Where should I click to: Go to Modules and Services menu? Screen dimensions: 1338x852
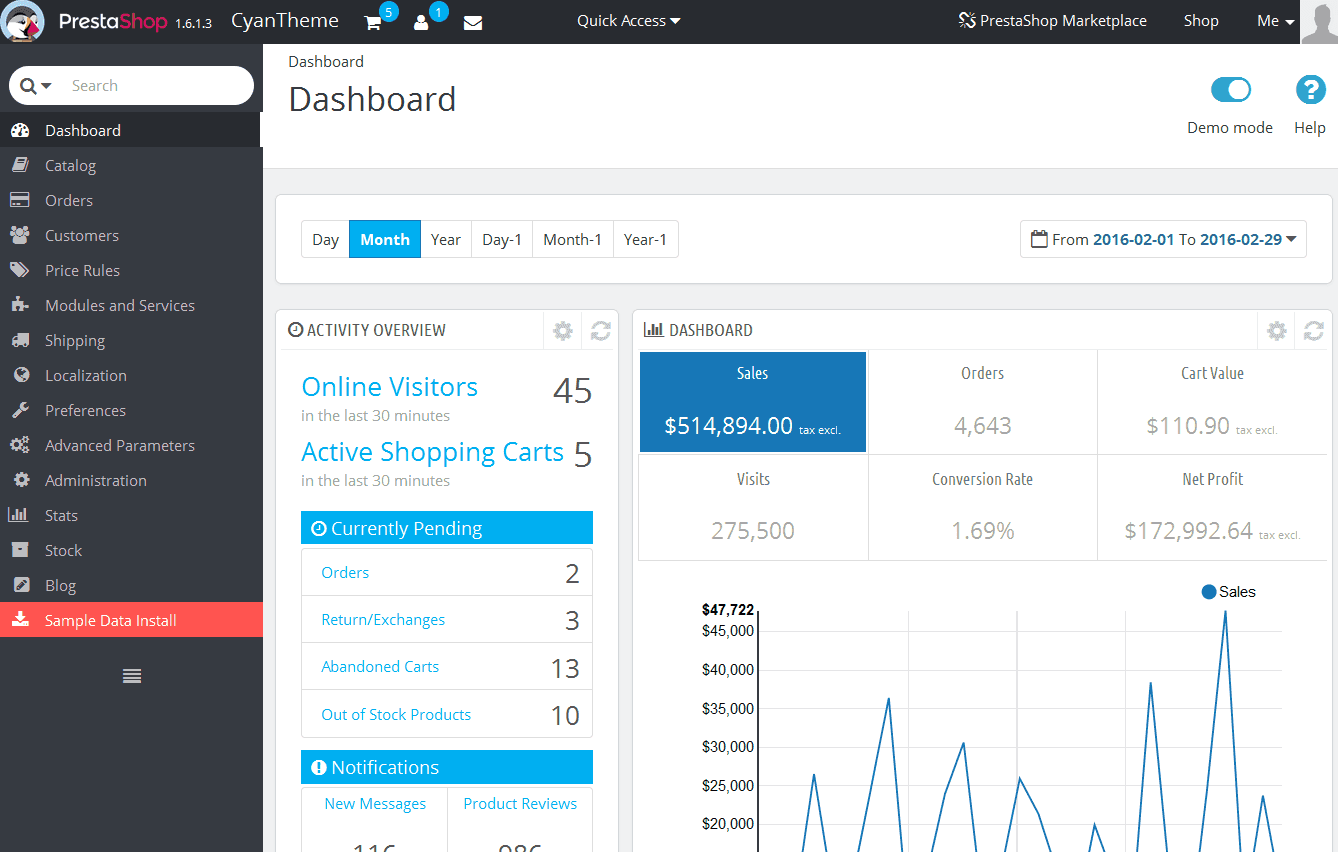point(119,306)
